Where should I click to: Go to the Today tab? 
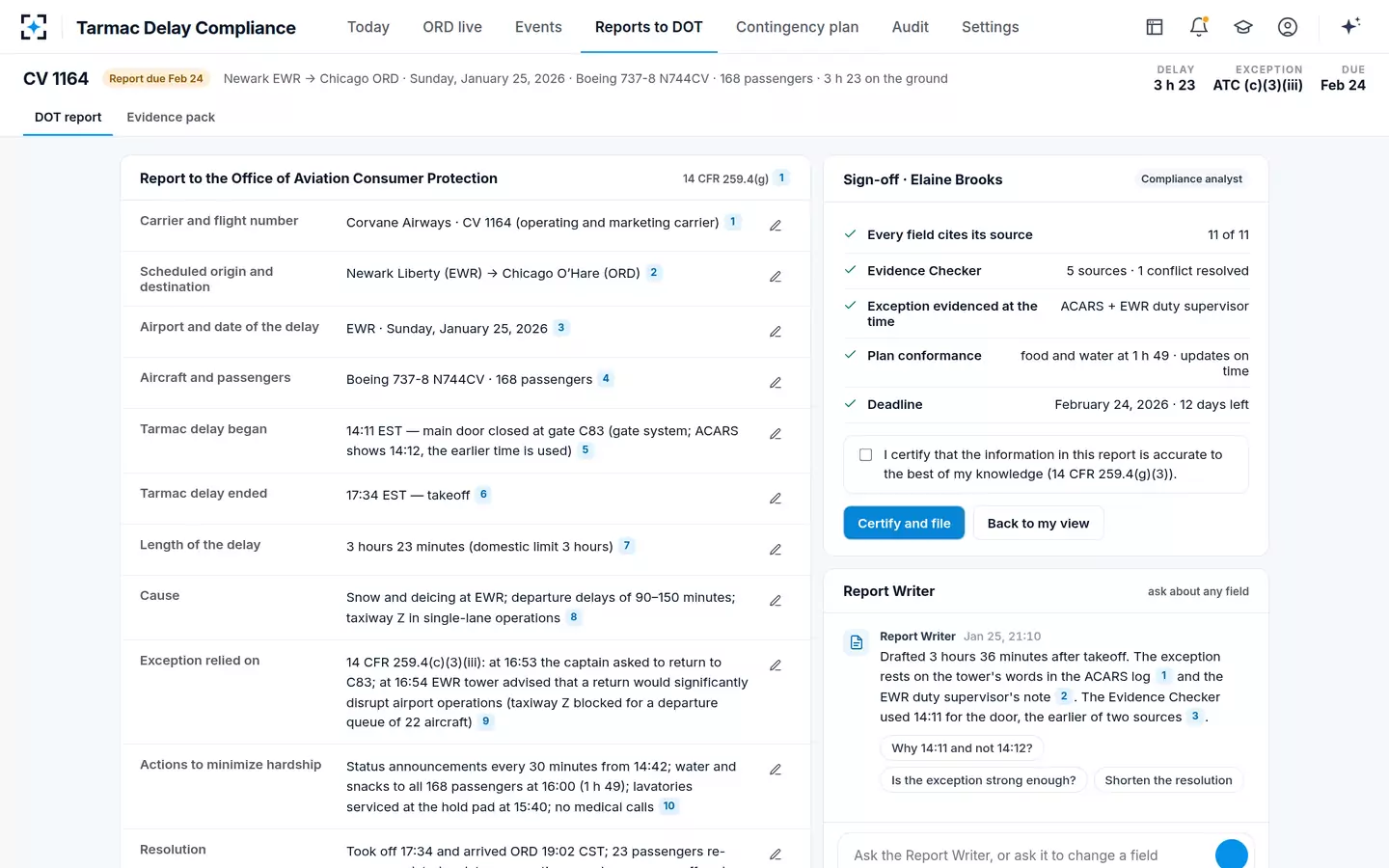[368, 27]
